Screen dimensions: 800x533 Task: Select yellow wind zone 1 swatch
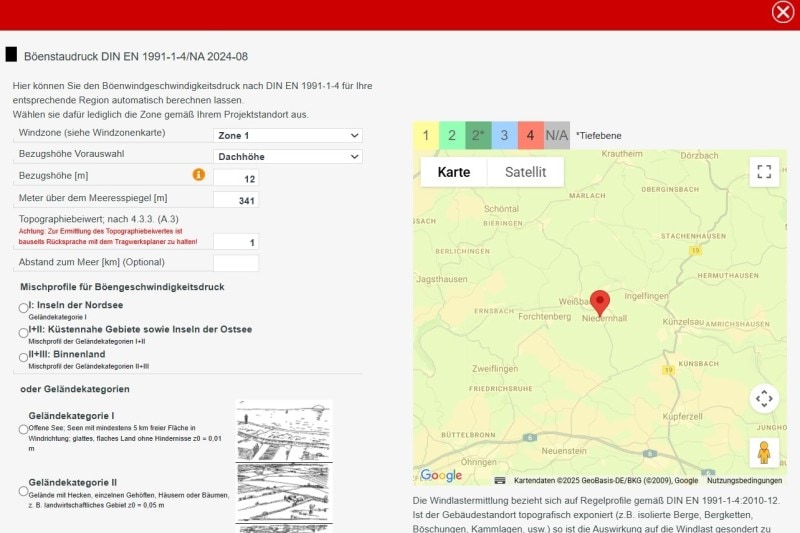(x=426, y=136)
